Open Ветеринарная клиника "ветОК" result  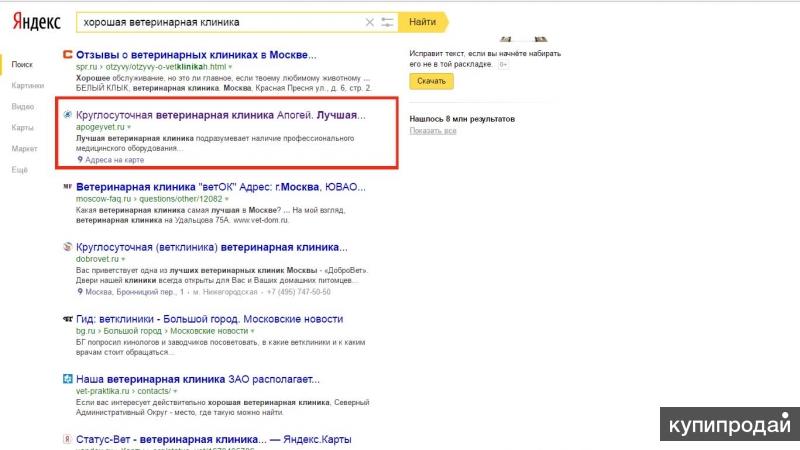(x=220, y=187)
